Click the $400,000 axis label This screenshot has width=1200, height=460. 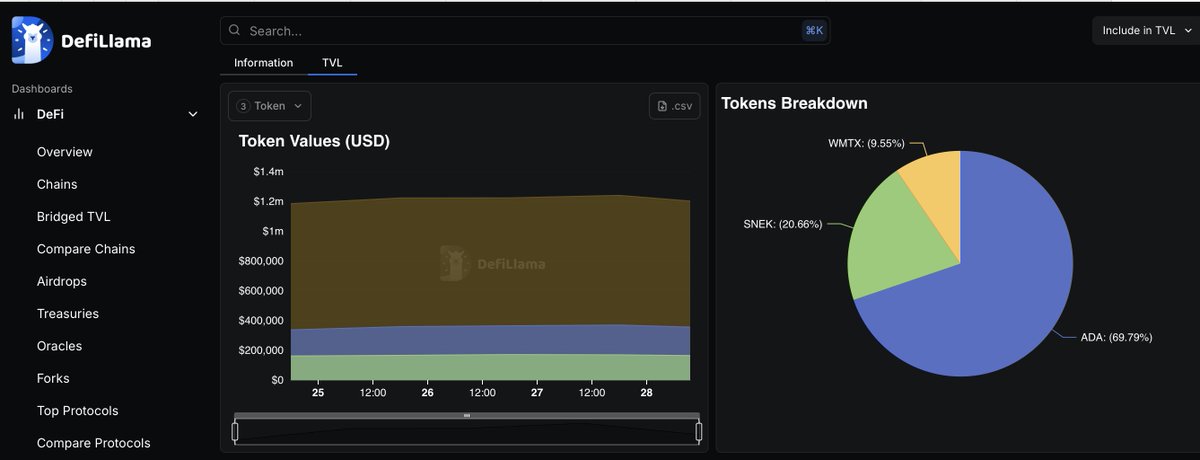pos(261,321)
